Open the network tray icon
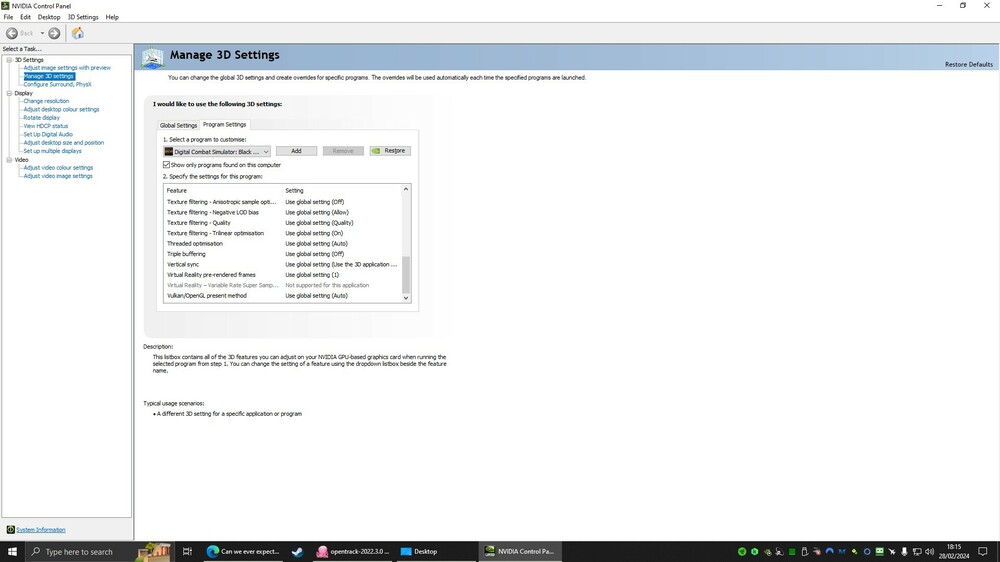 pyautogui.click(x=917, y=552)
